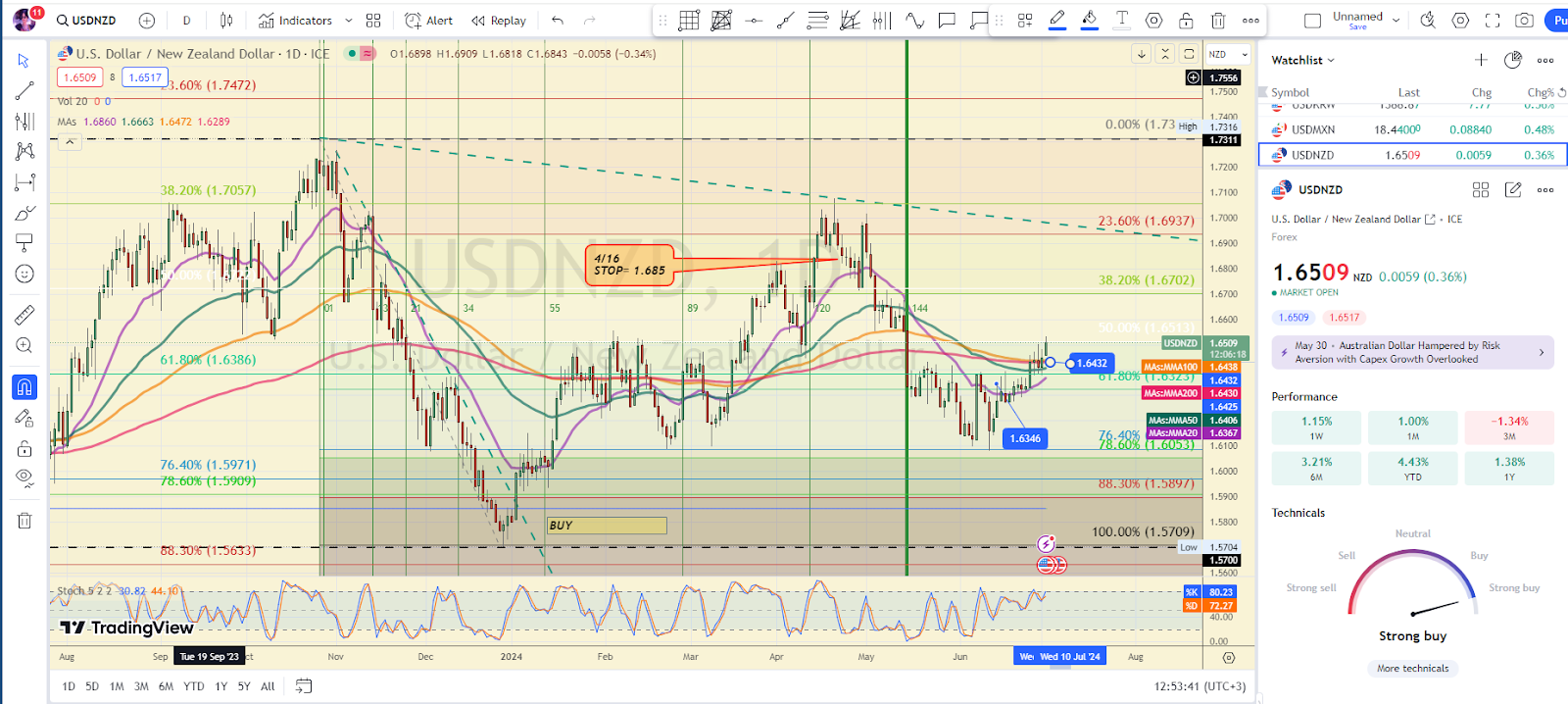This screenshot has height=704, width=1568.
Task: Select the zoom in tool
Action: click(24, 345)
